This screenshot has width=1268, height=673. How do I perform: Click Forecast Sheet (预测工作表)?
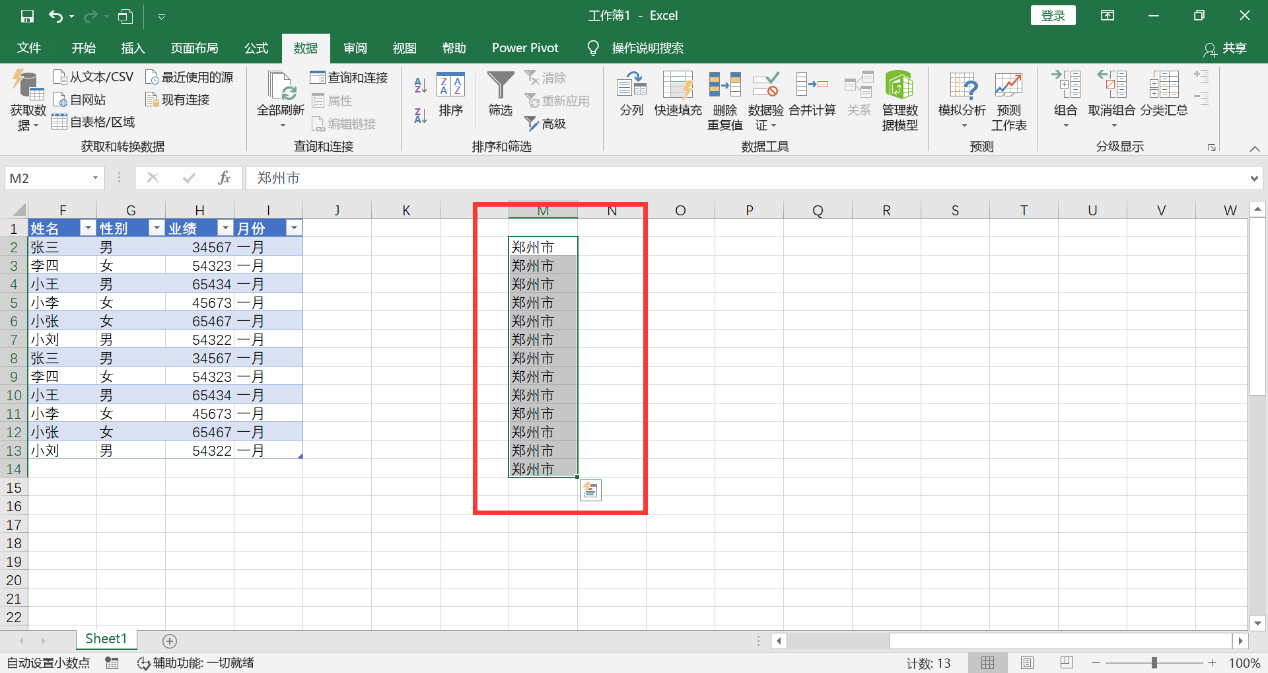pyautogui.click(x=1009, y=101)
